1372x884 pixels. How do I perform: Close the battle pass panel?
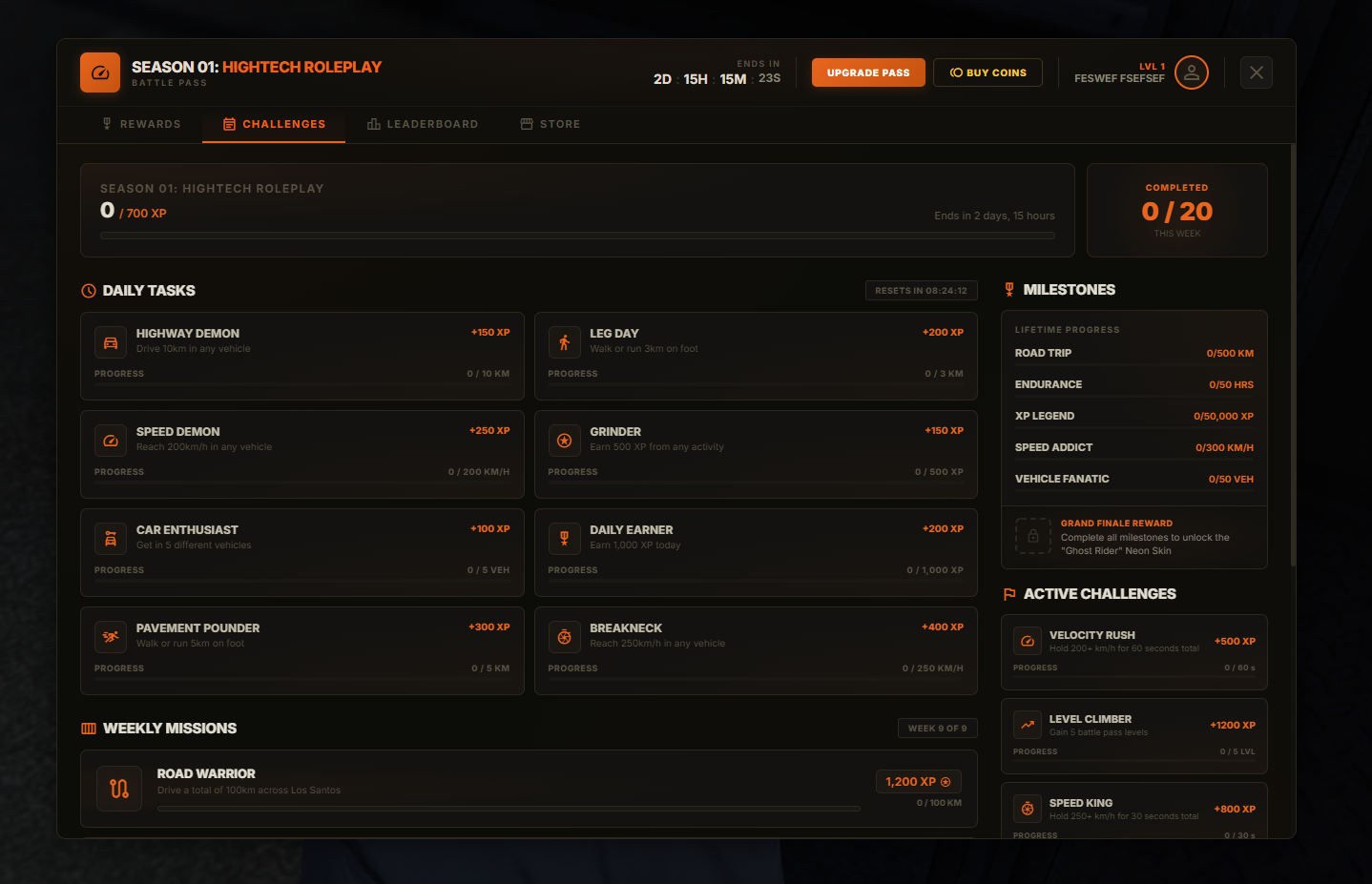tap(1256, 72)
